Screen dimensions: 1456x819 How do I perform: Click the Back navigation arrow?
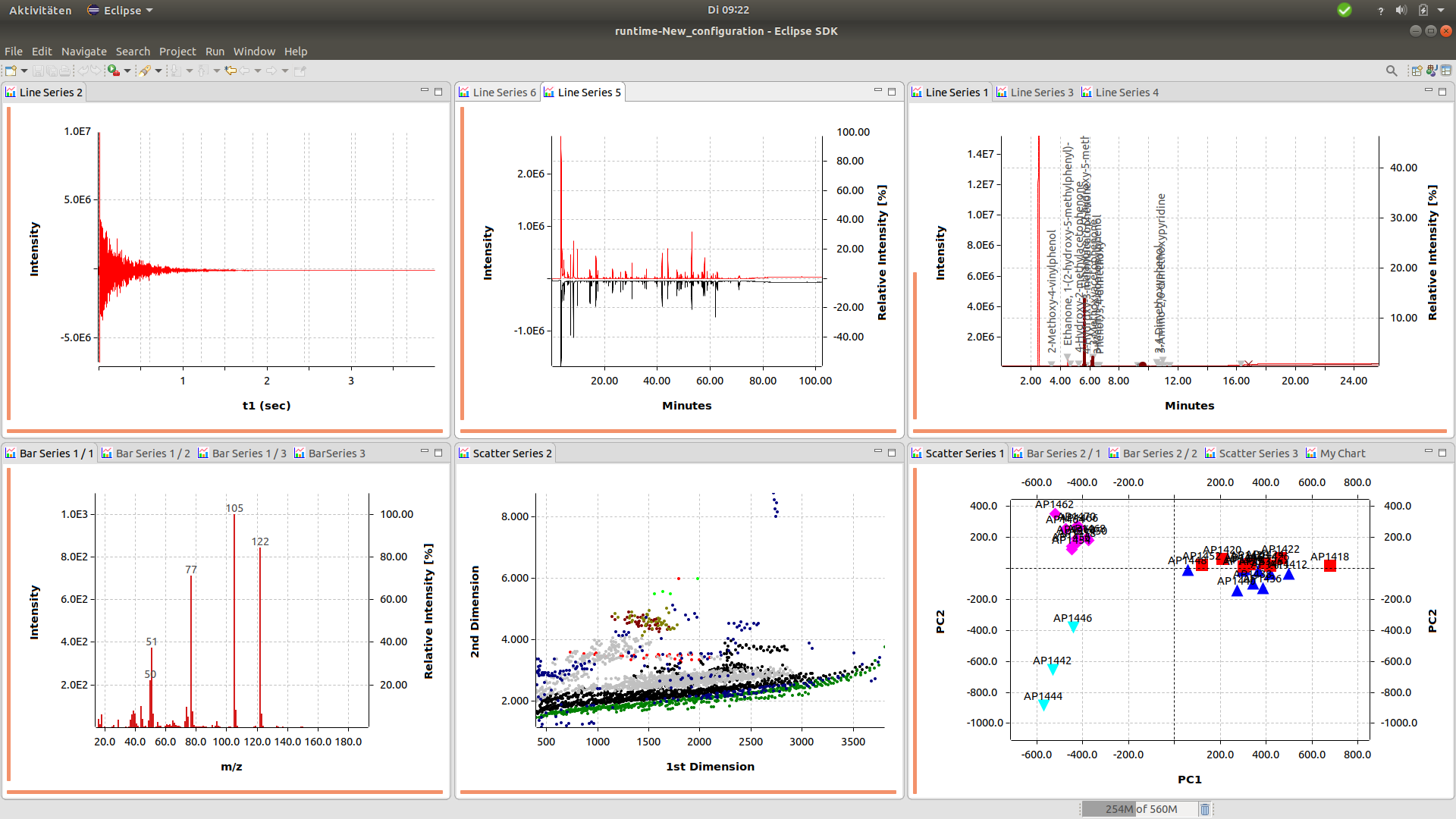(244, 71)
